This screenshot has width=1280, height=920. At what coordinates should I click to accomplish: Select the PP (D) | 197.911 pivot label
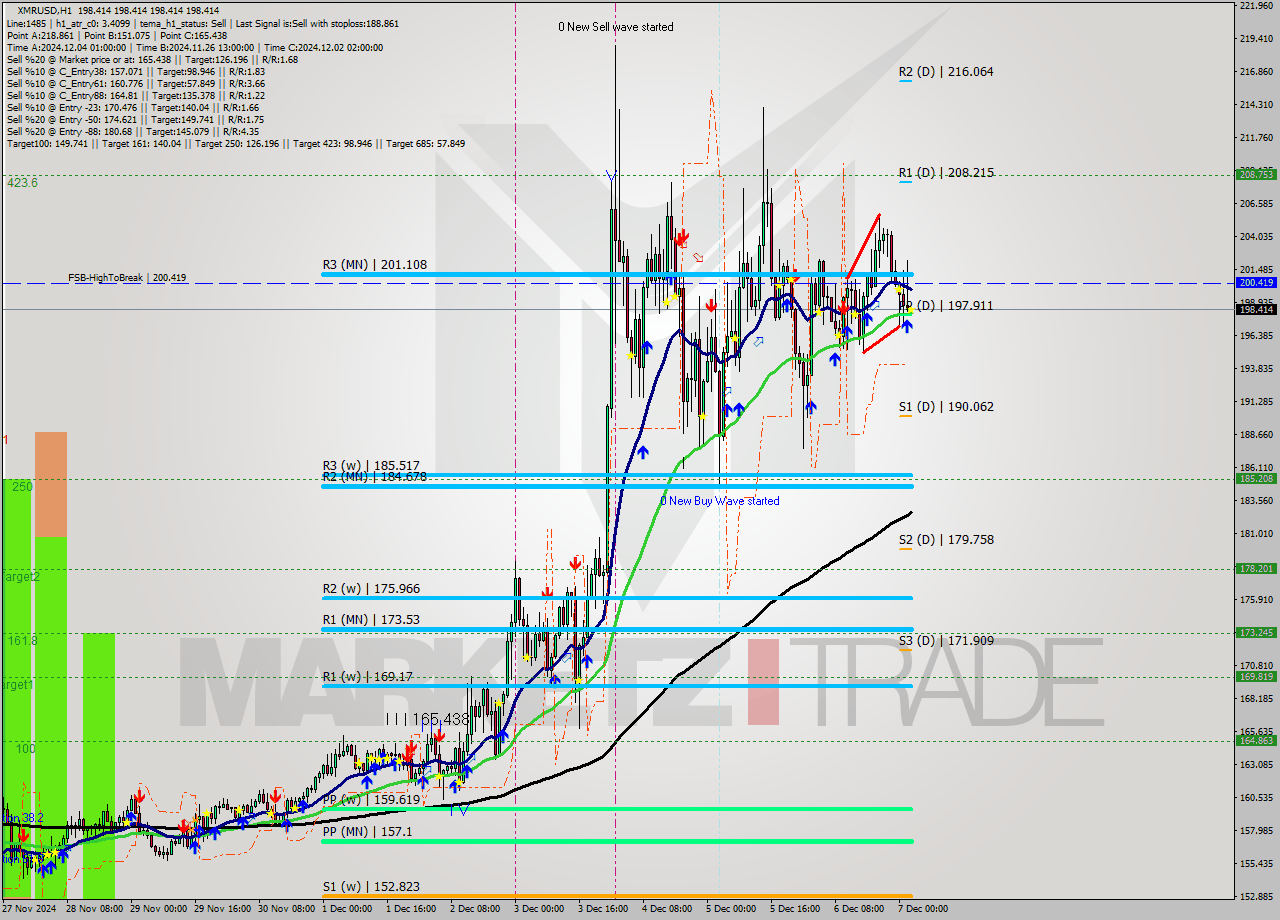tap(946, 306)
